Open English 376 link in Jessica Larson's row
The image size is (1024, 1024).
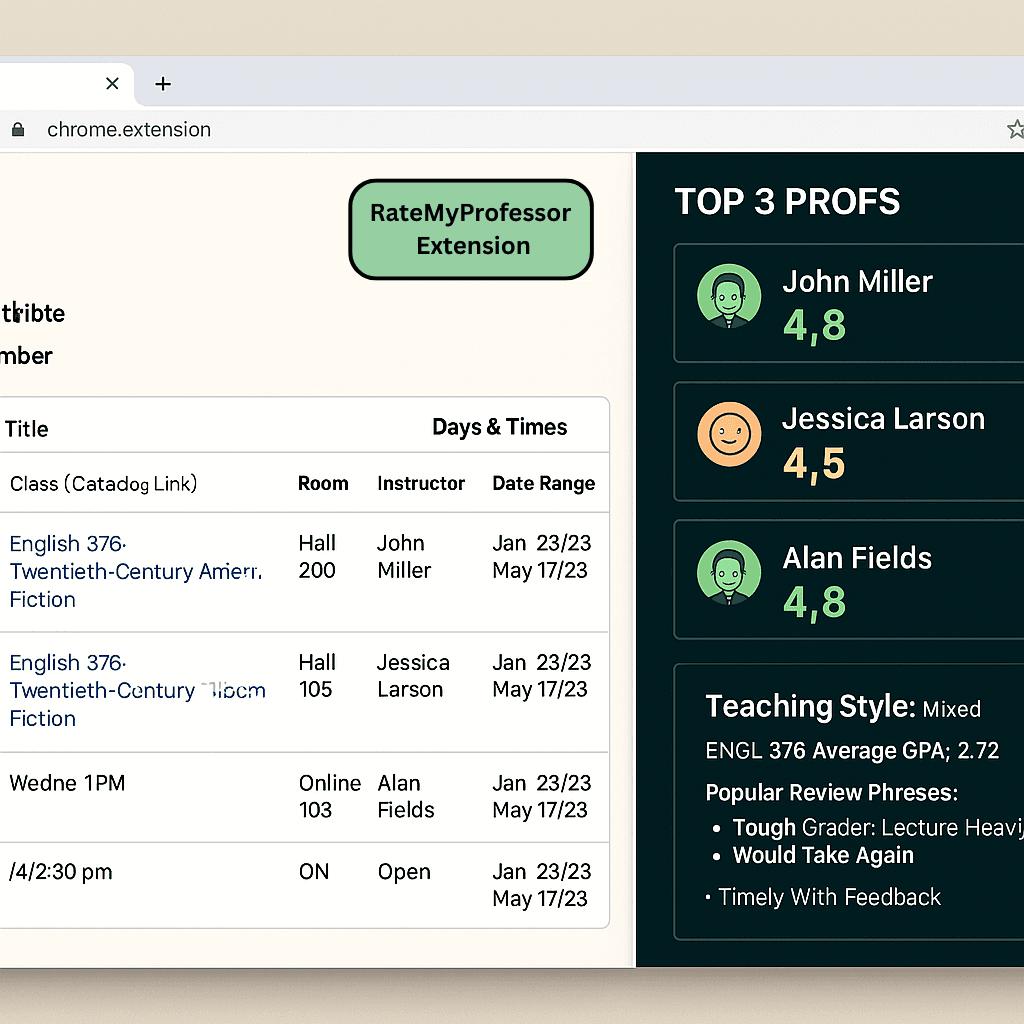[68, 663]
